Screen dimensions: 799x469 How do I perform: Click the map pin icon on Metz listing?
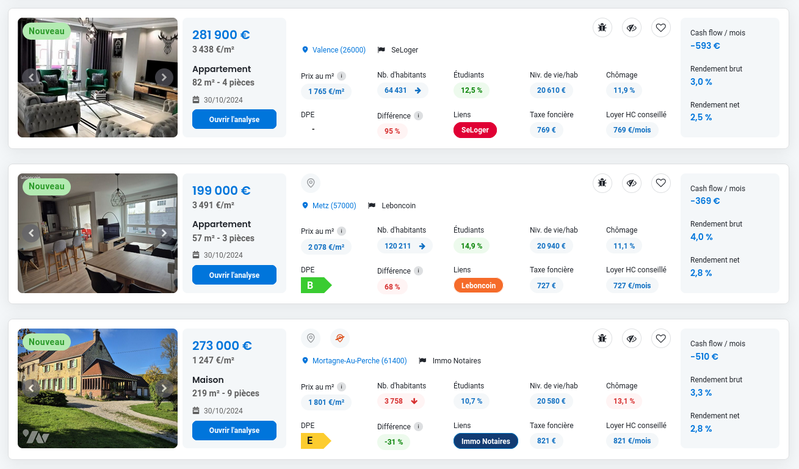(x=310, y=183)
